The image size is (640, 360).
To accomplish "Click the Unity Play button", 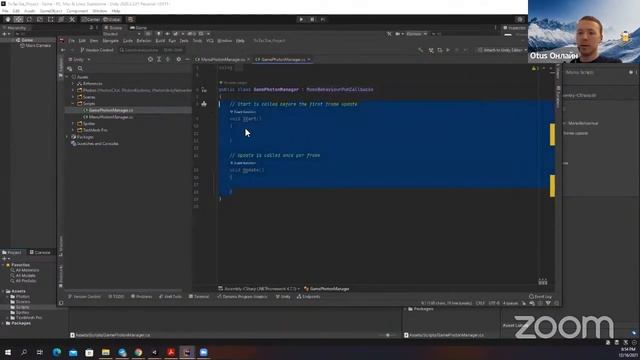I will coord(301,19).
